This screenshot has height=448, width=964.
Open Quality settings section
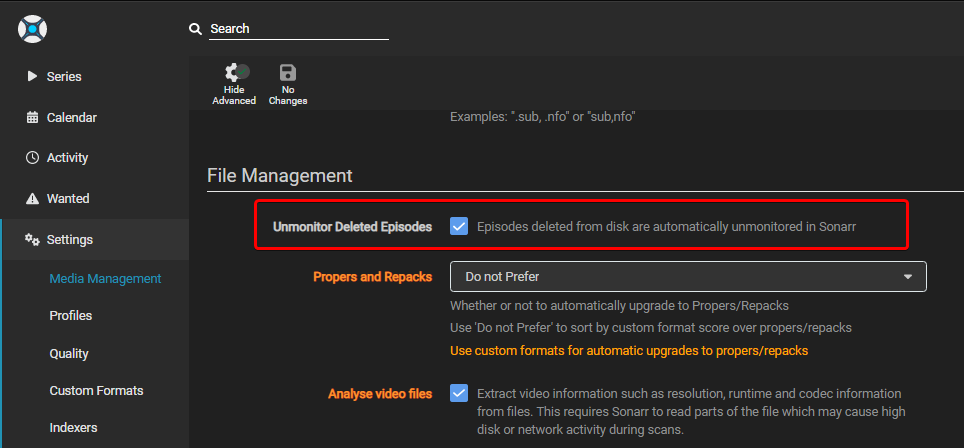pyautogui.click(x=69, y=354)
